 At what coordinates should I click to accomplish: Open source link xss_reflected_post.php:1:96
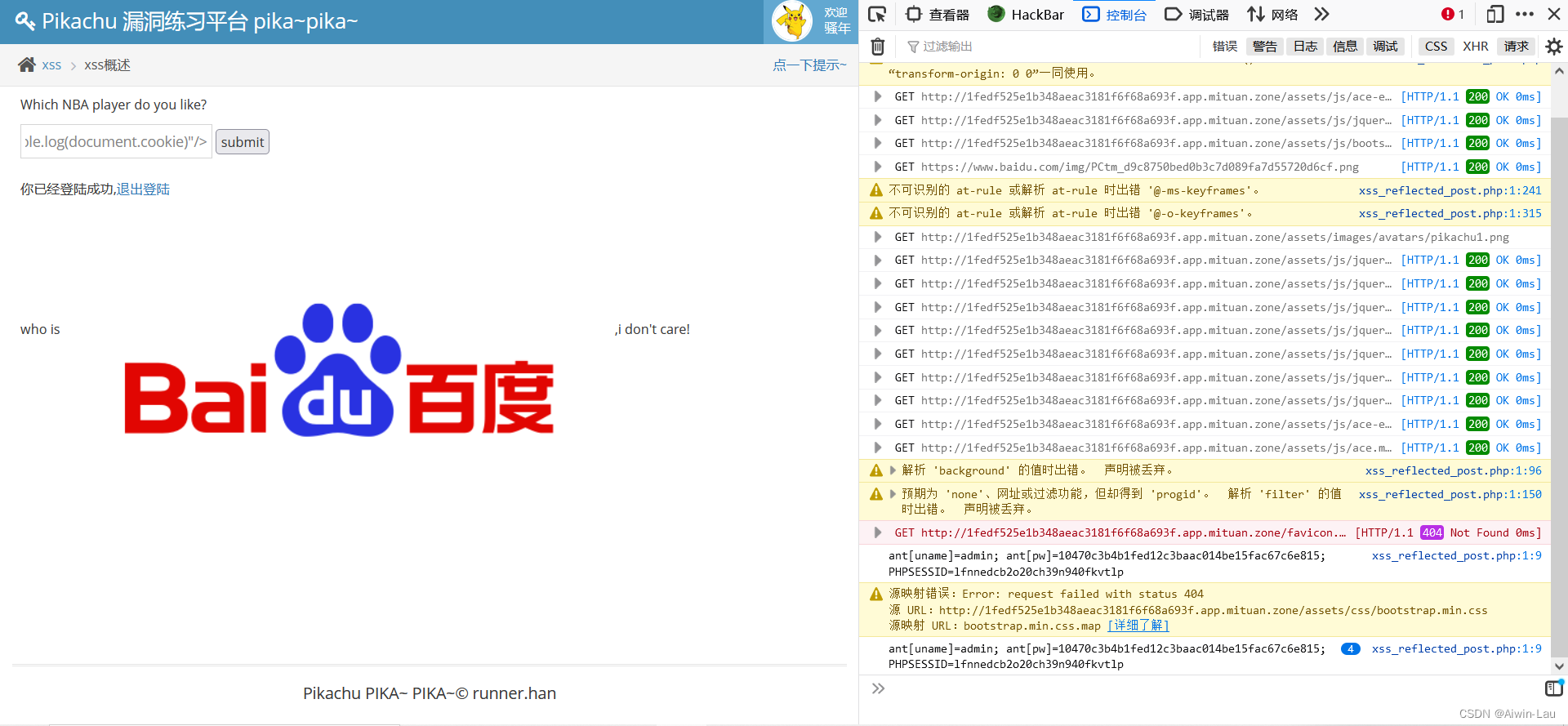coord(1453,470)
